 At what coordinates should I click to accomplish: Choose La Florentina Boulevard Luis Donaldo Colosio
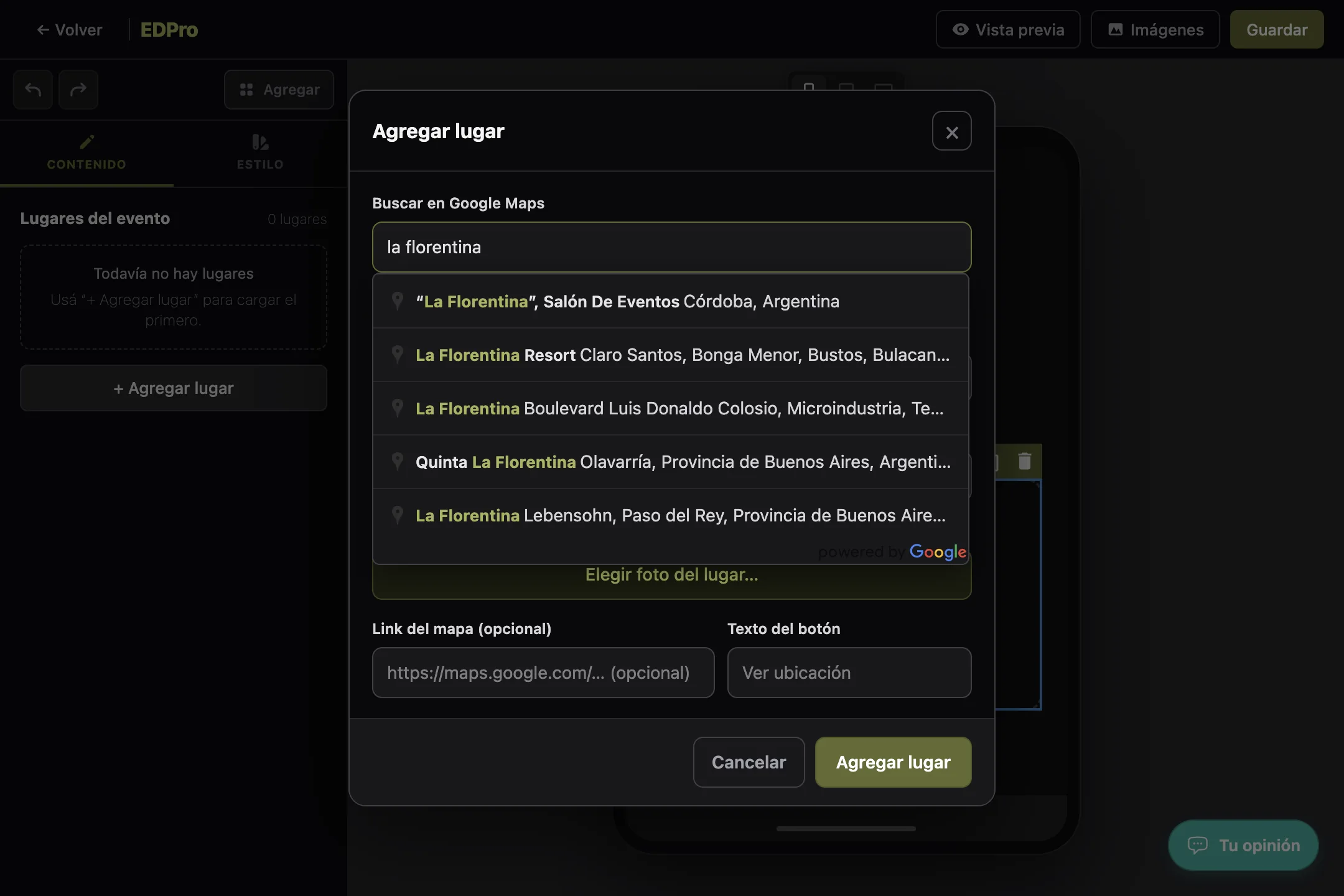point(671,408)
